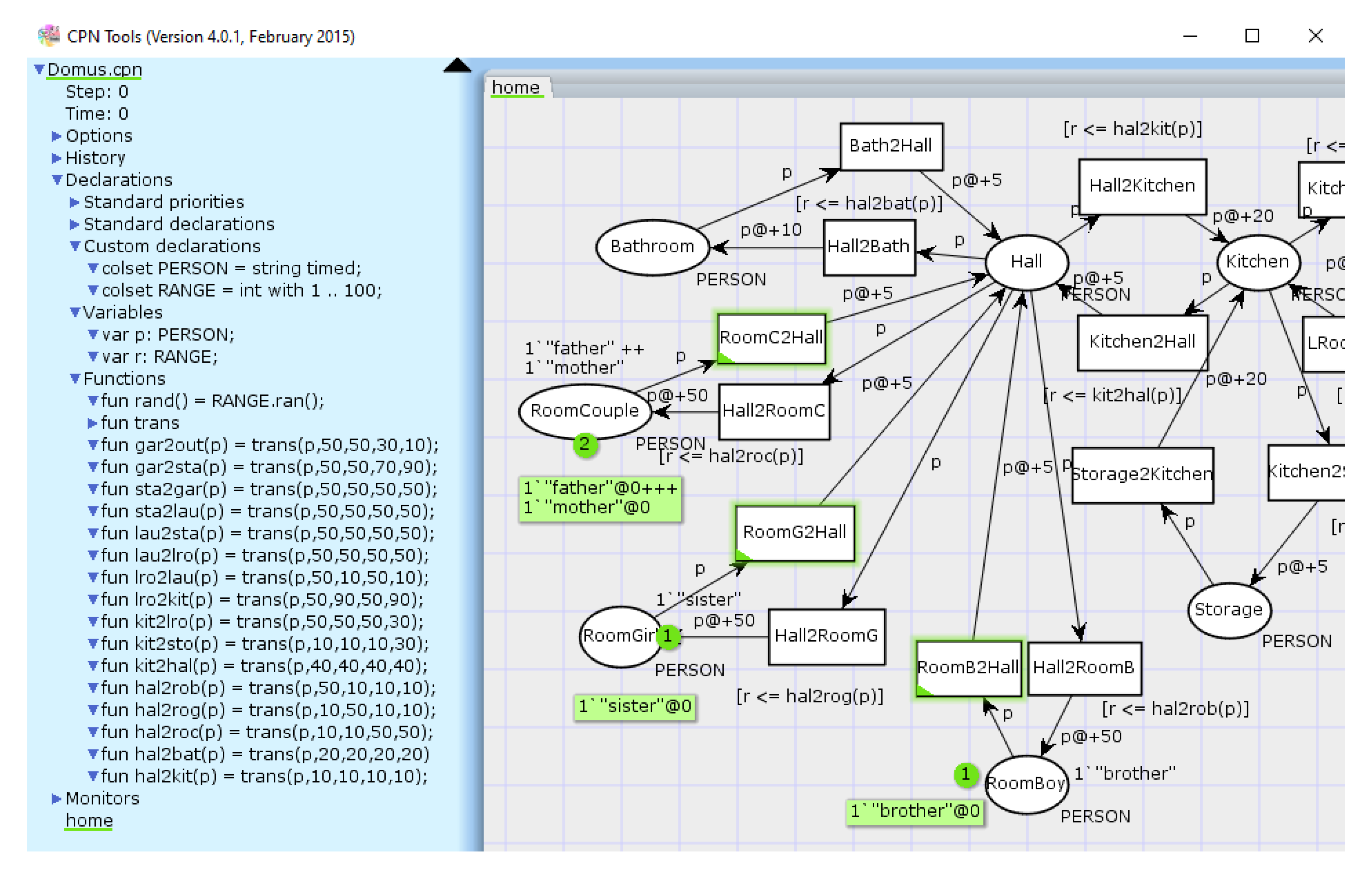Click the green token count badge on RoomCouple
Screen dimensions: 1372x875
(585, 444)
